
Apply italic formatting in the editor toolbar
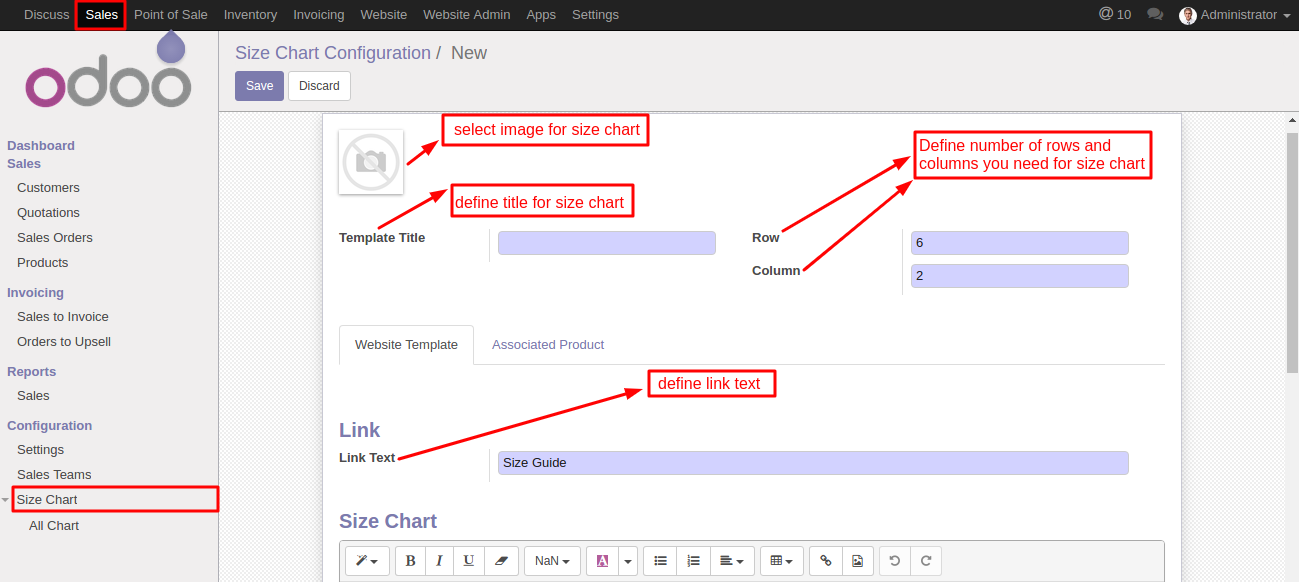point(439,560)
